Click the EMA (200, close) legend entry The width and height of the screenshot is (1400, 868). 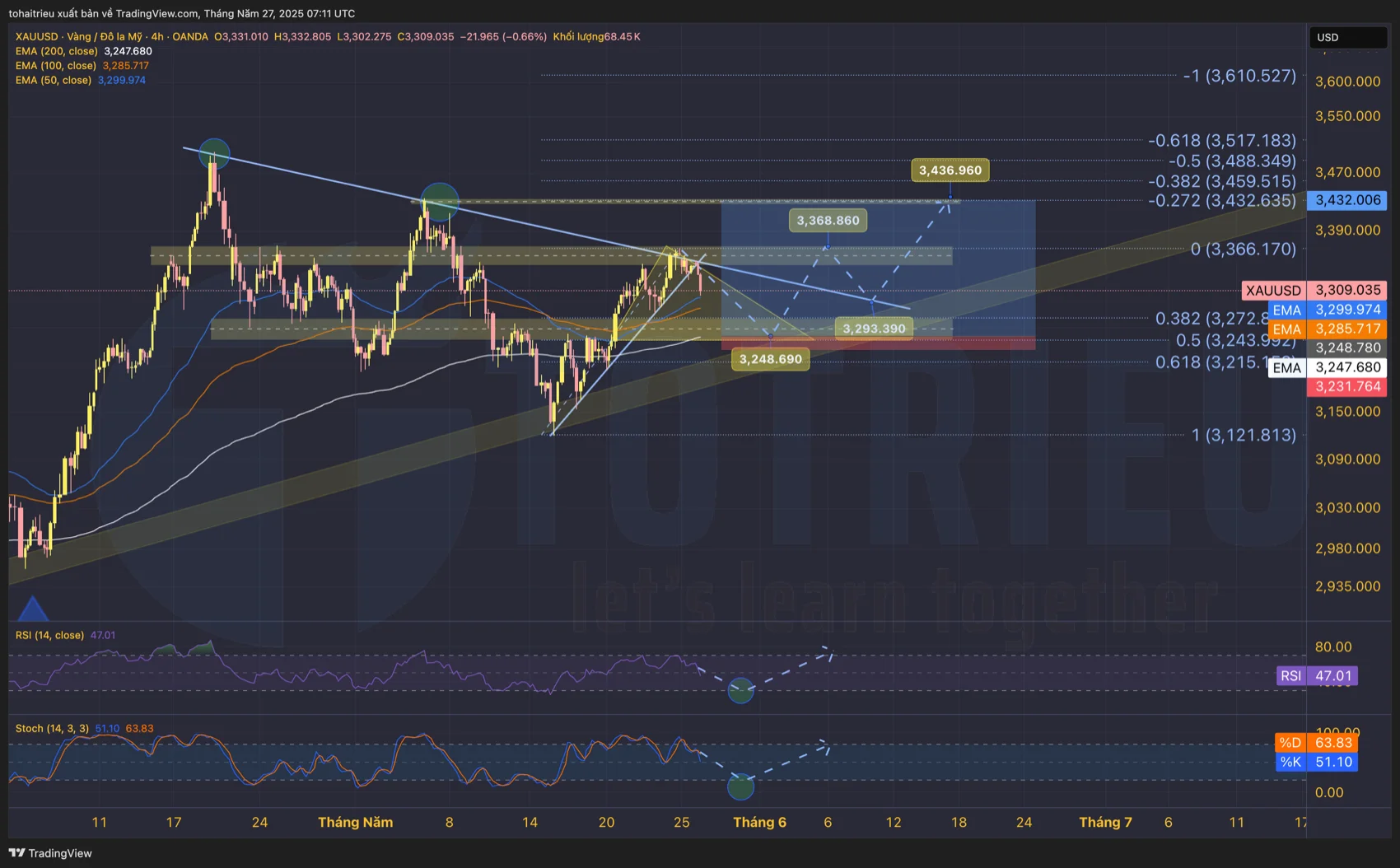(x=56, y=51)
